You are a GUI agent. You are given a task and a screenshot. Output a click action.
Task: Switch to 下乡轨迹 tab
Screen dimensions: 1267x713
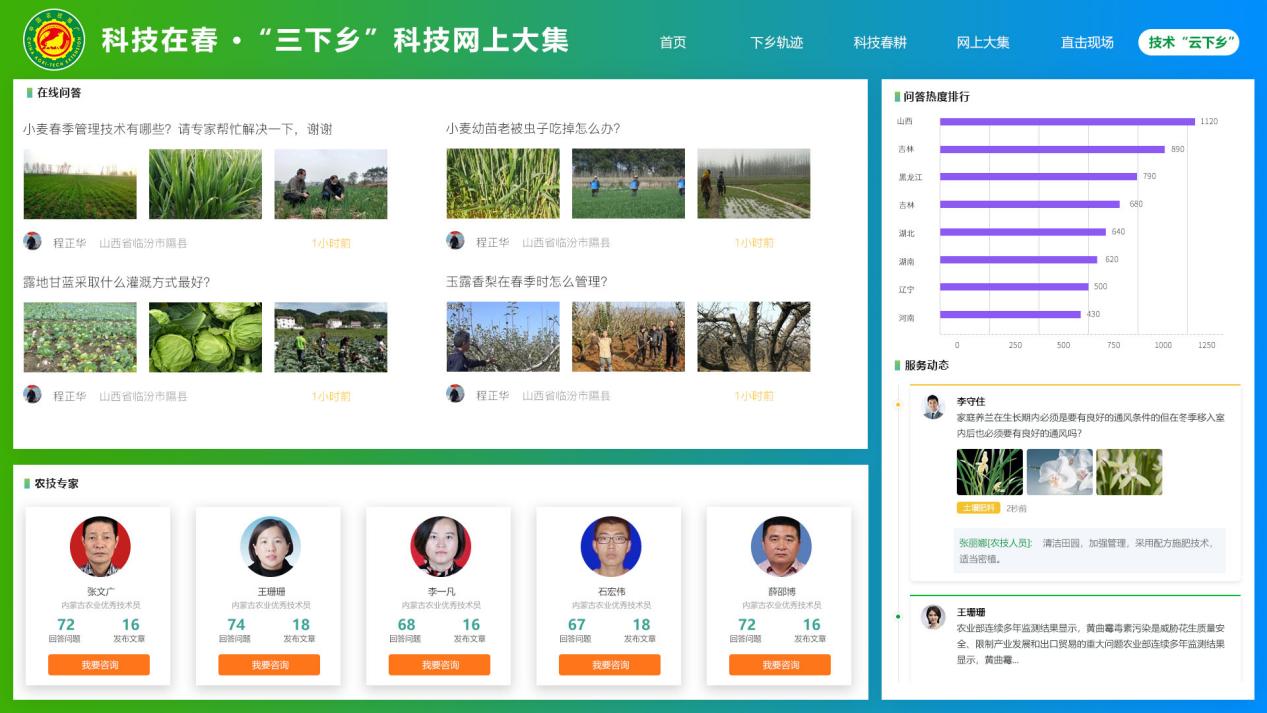click(x=776, y=43)
